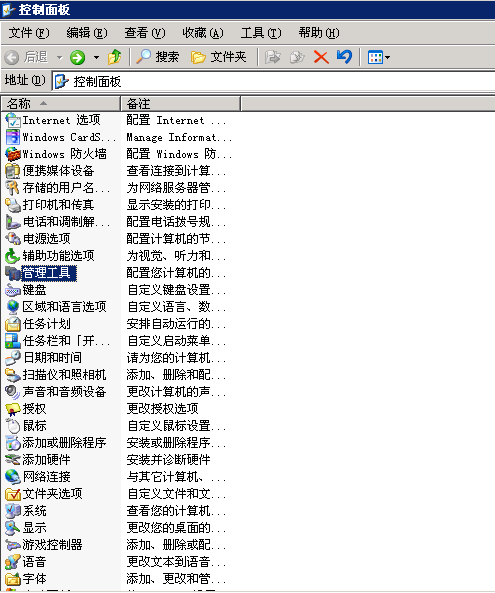Click the 键盘 icon
This screenshot has height=593, width=495.
pyautogui.click(x=12, y=290)
